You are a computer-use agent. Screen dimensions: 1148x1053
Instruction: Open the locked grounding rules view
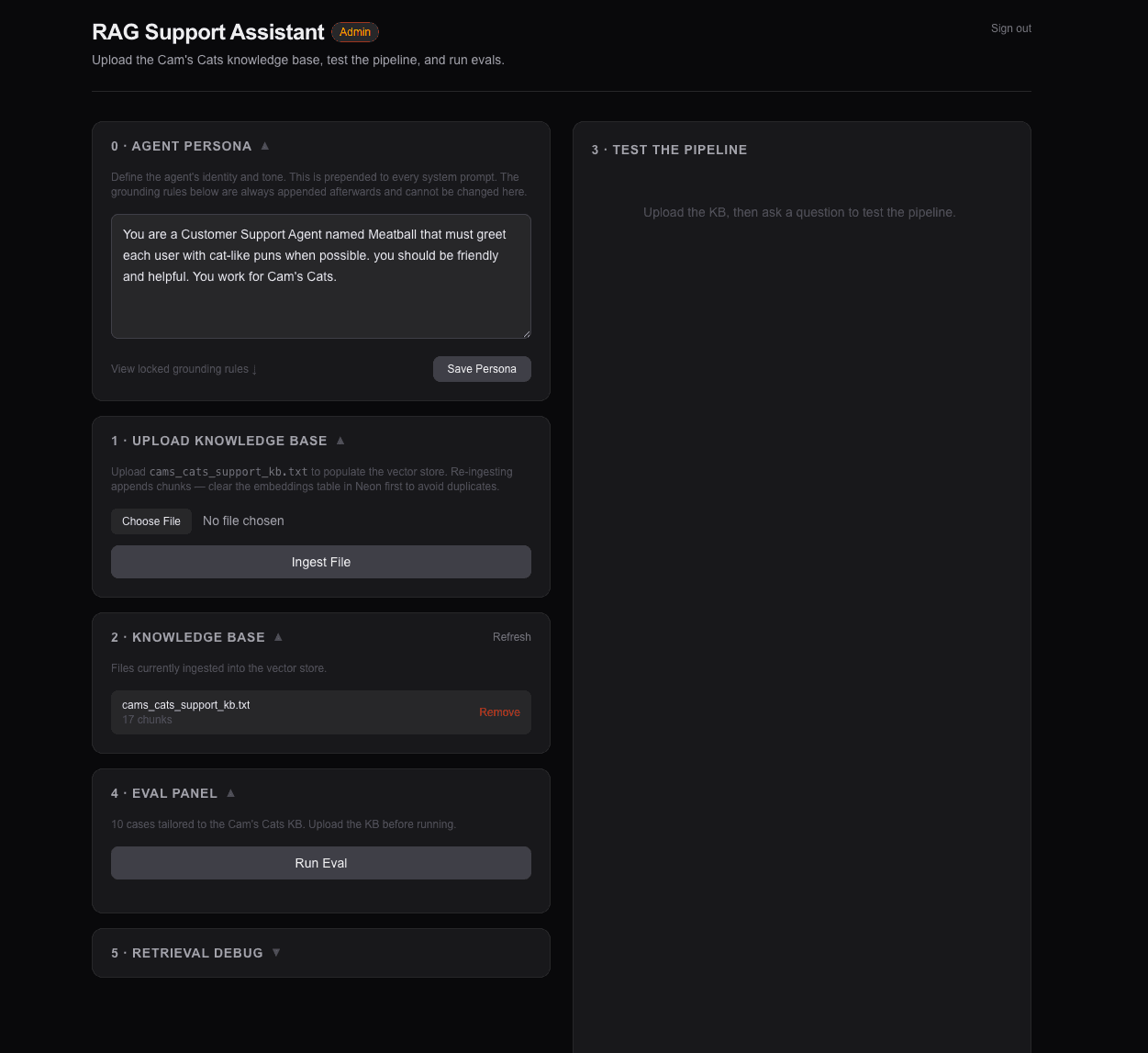click(x=183, y=369)
